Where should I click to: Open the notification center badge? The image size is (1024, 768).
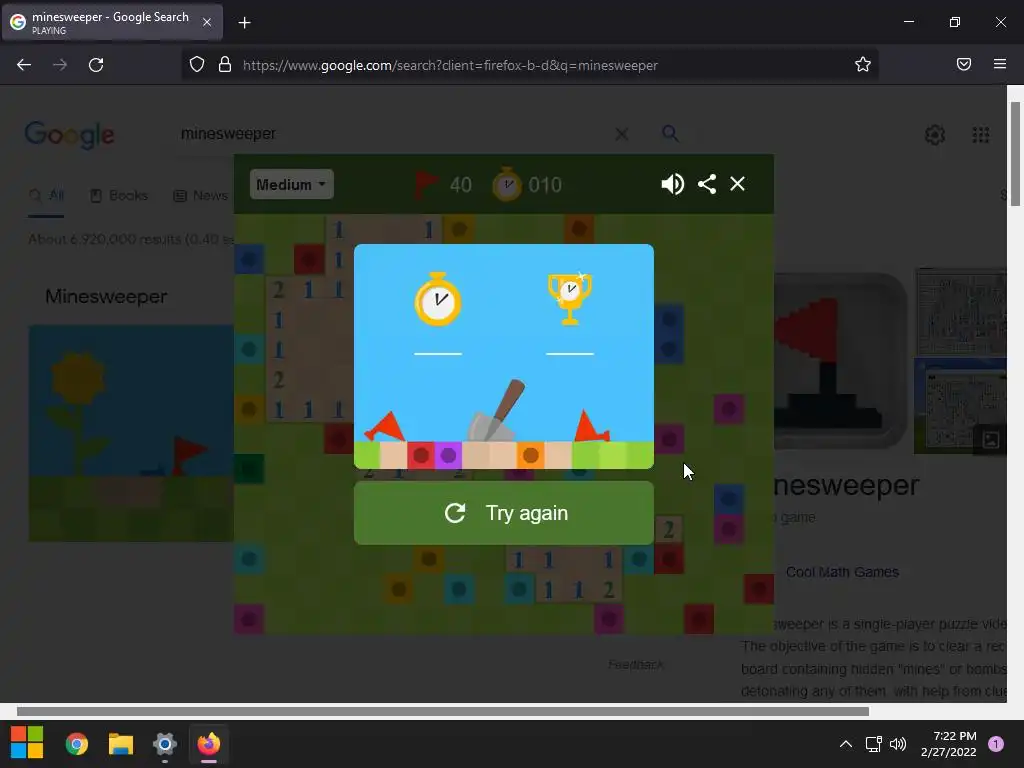tap(995, 744)
